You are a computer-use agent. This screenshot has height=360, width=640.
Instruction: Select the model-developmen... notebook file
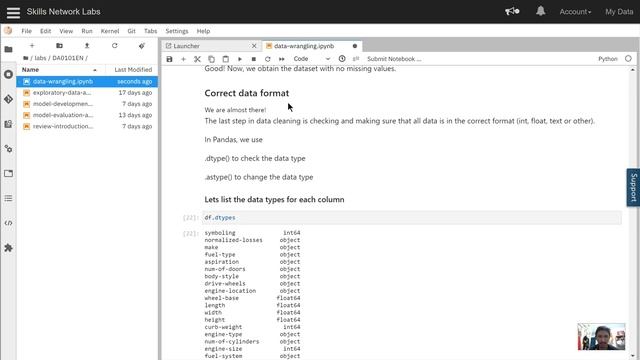87,104
